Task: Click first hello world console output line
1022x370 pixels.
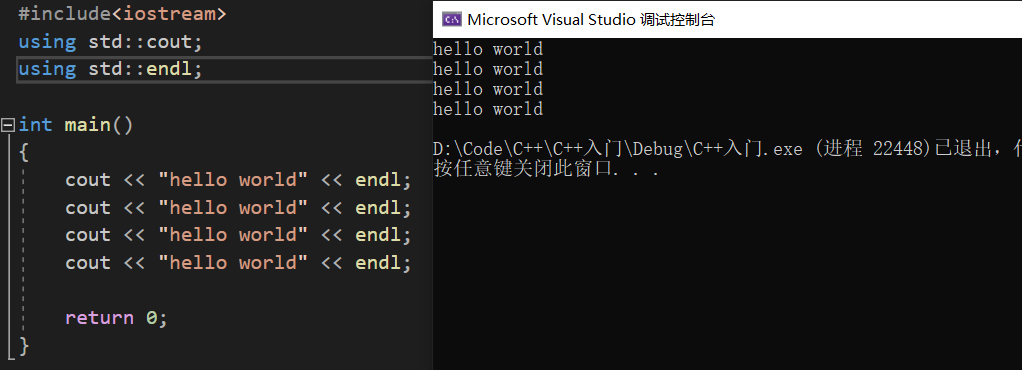Action: [x=488, y=49]
